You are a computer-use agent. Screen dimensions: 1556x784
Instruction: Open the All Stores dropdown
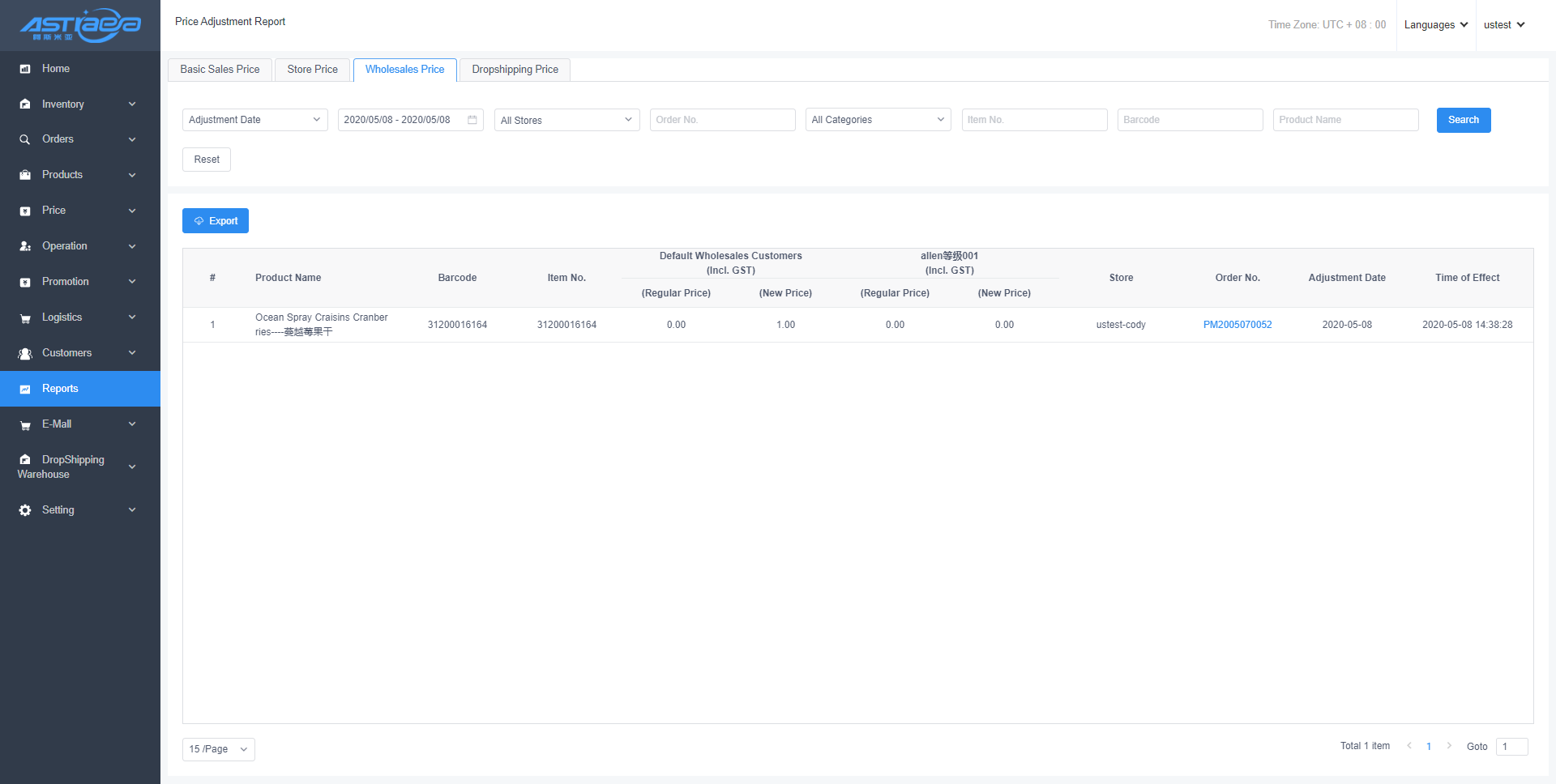pos(566,120)
